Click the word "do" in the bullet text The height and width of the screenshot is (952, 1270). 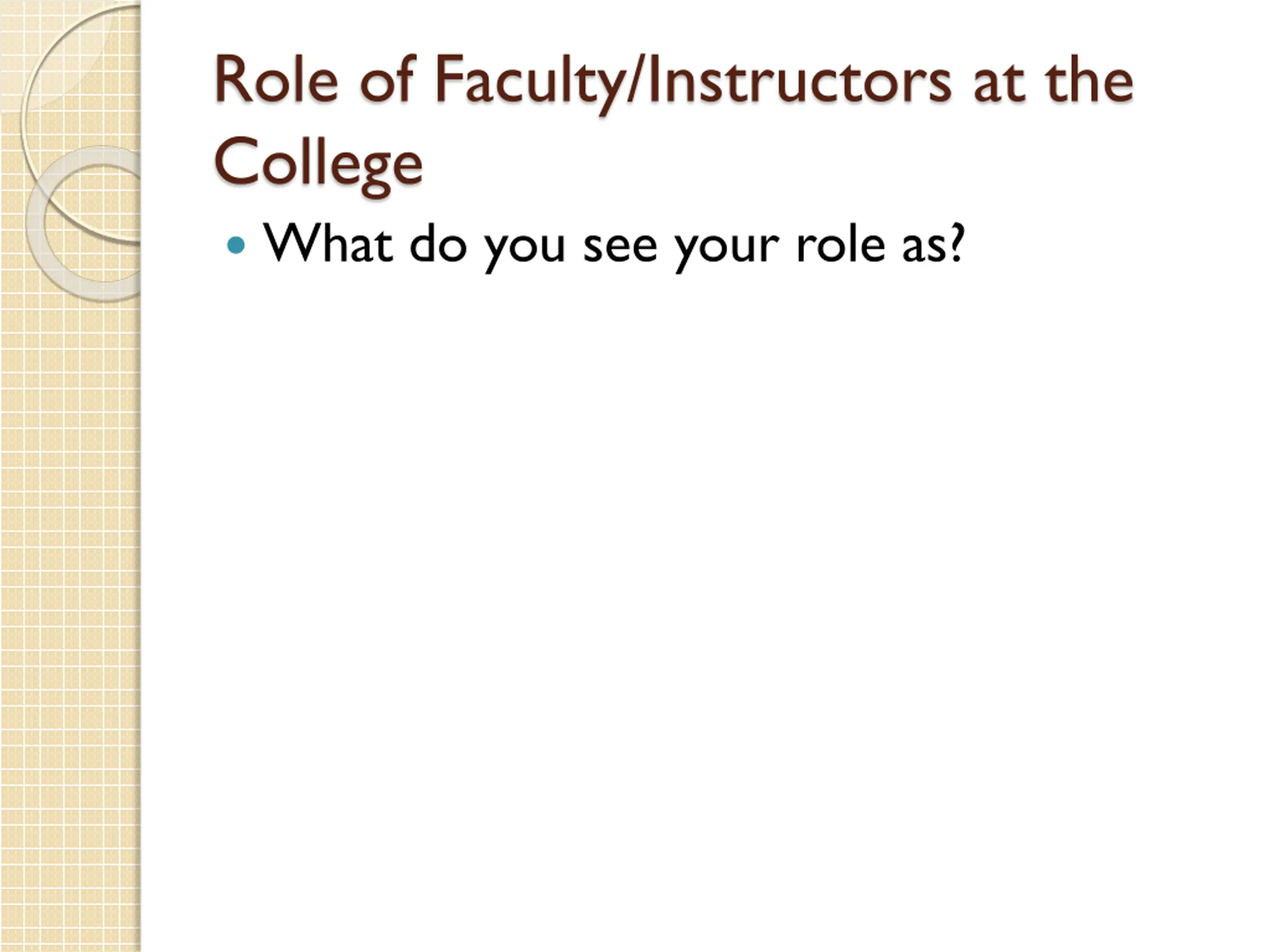pyautogui.click(x=438, y=243)
